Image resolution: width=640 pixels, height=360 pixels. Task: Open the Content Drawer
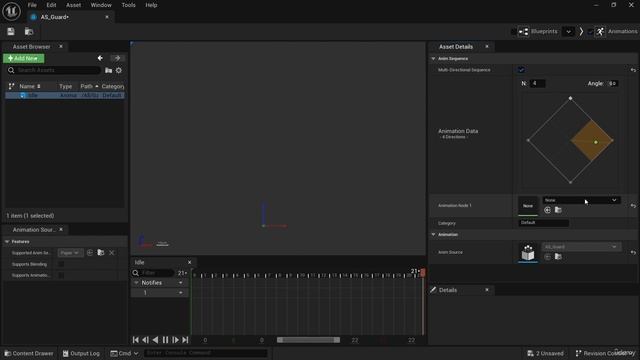click(x=29, y=353)
